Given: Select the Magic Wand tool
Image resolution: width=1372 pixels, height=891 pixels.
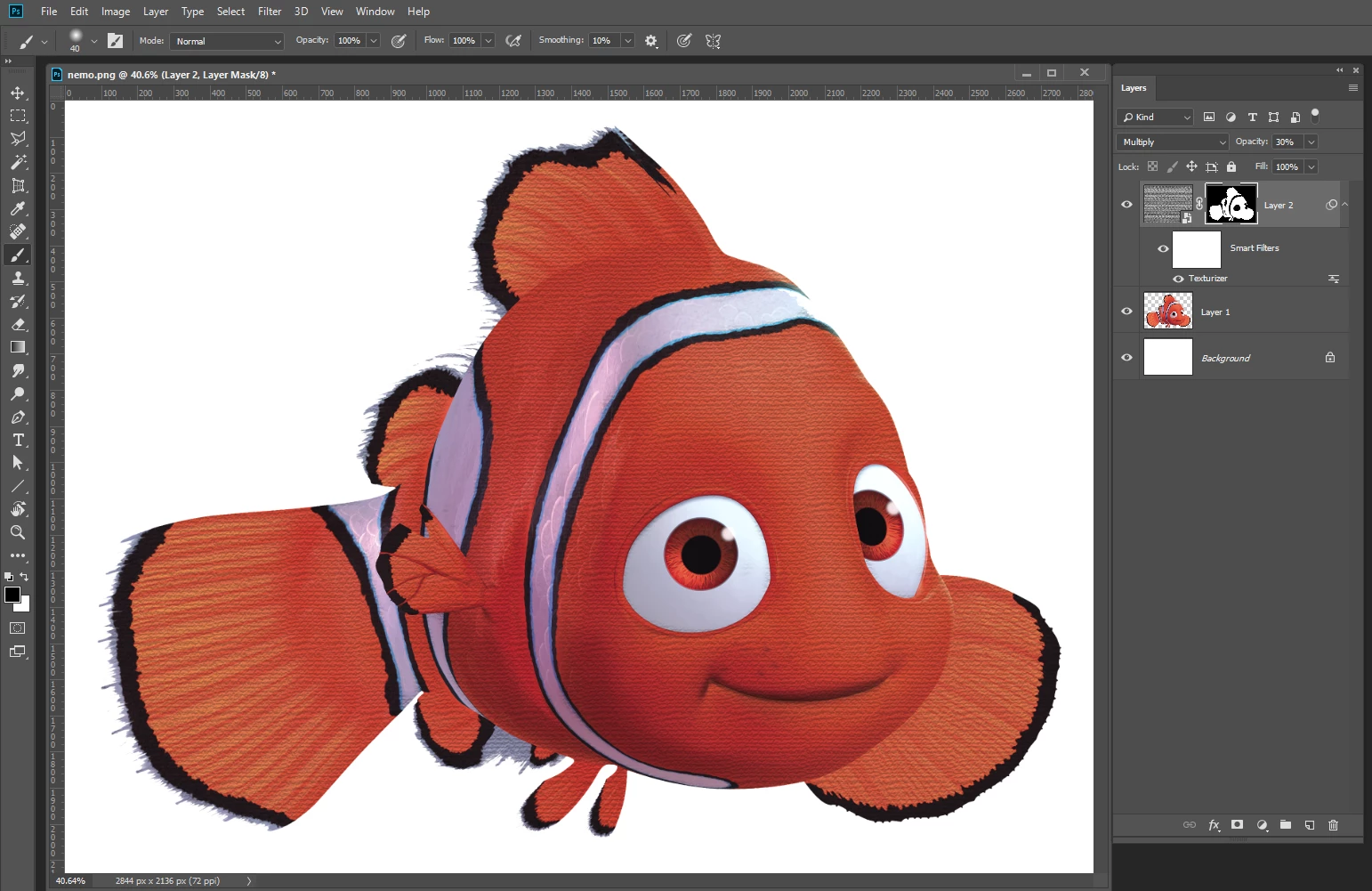Looking at the screenshot, I should (18, 162).
